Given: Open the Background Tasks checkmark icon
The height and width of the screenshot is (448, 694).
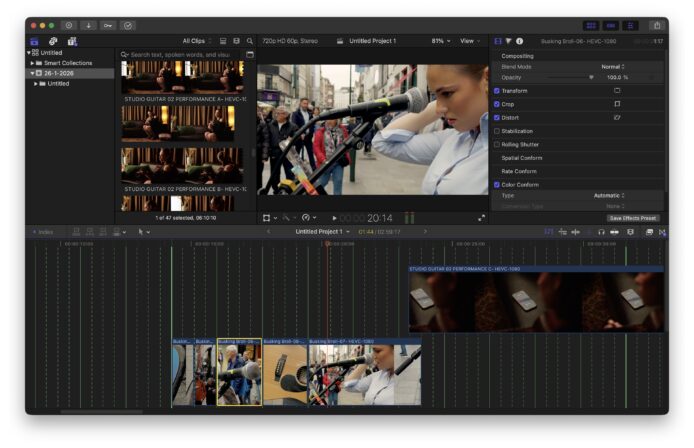Looking at the screenshot, I should [x=127, y=25].
